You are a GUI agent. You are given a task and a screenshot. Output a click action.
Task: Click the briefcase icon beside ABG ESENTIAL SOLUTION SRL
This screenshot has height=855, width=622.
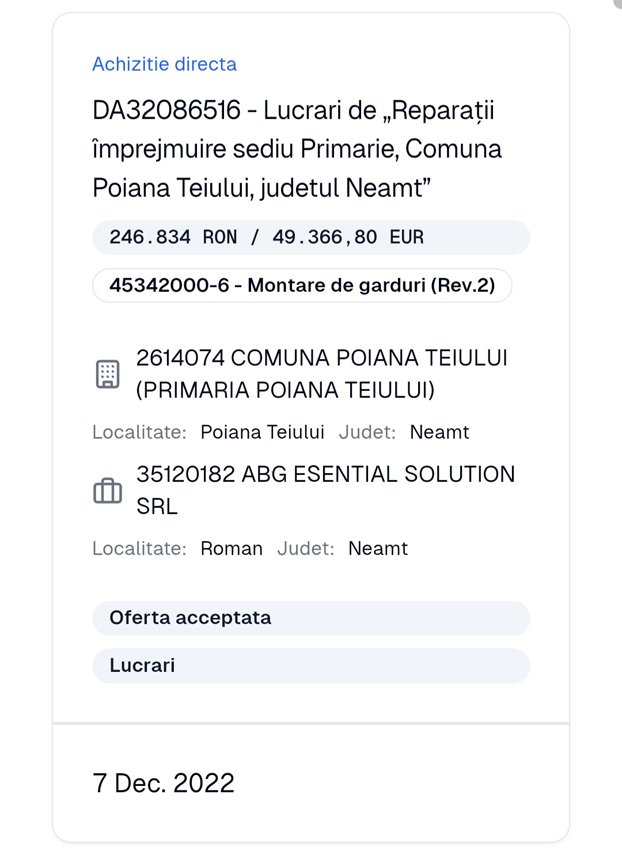point(106,490)
